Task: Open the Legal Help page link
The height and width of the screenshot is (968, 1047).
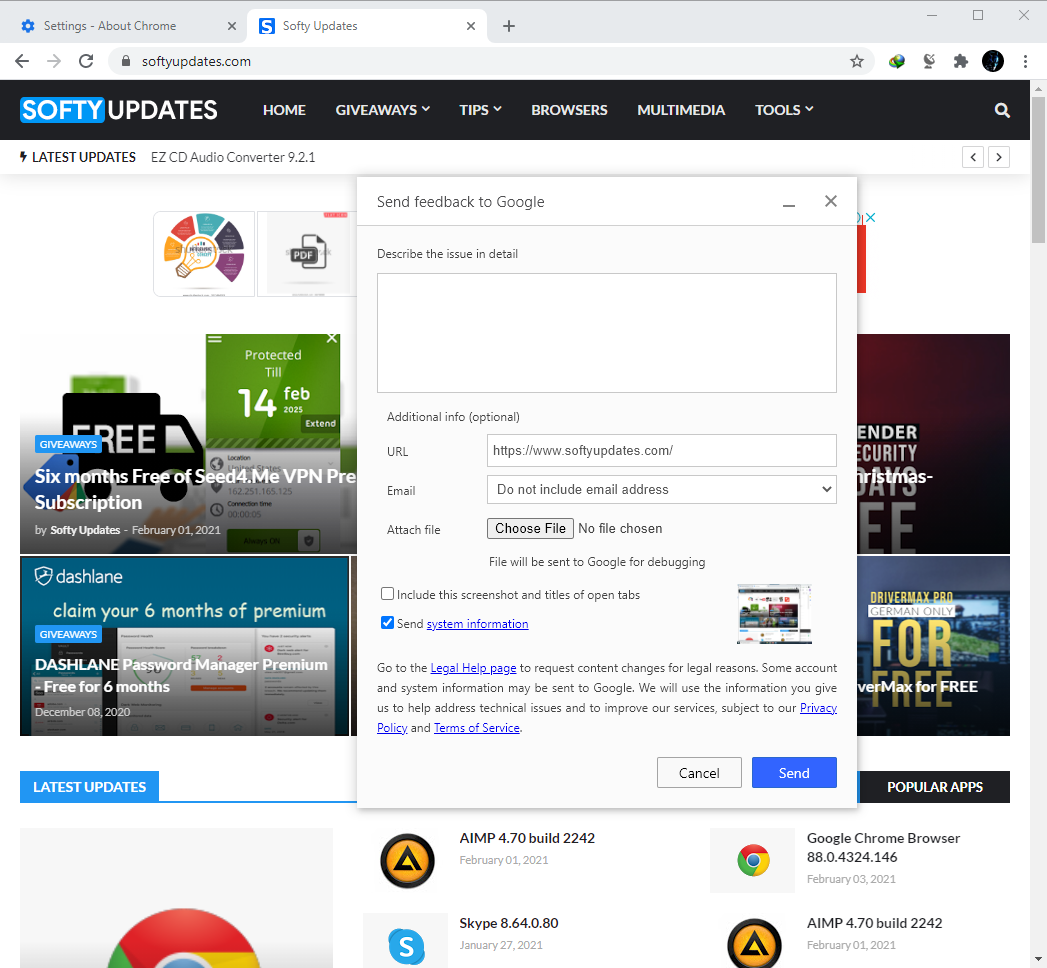Action: (473, 668)
